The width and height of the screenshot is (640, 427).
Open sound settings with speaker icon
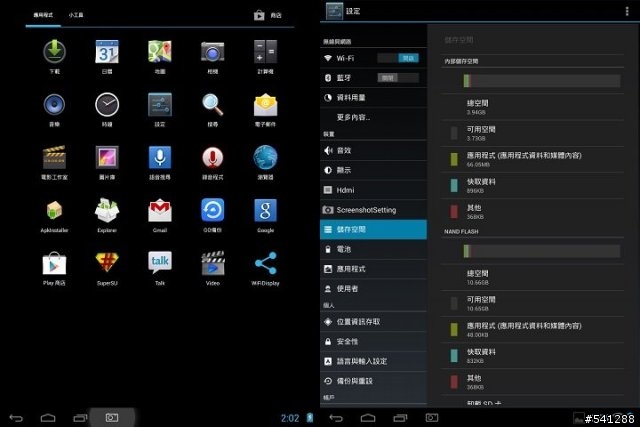click(x=373, y=150)
